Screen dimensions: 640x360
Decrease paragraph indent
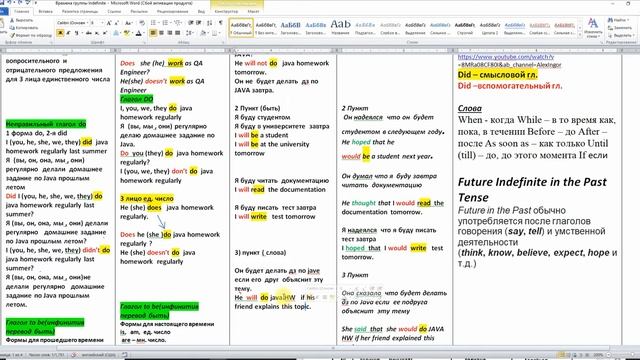(191, 23)
